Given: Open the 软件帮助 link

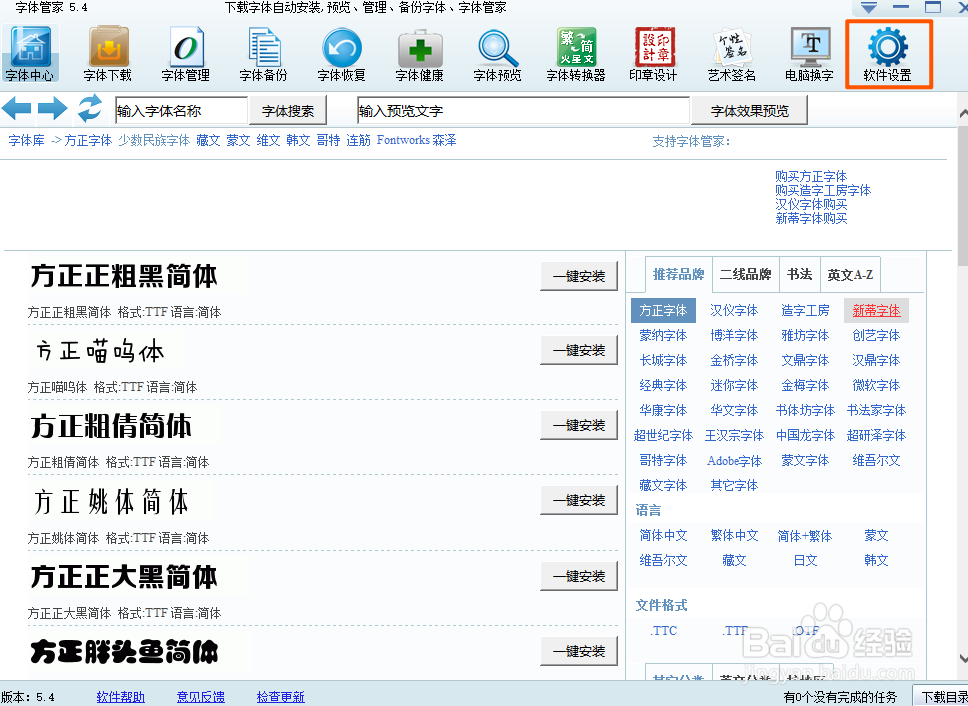Looking at the screenshot, I should tap(120, 697).
